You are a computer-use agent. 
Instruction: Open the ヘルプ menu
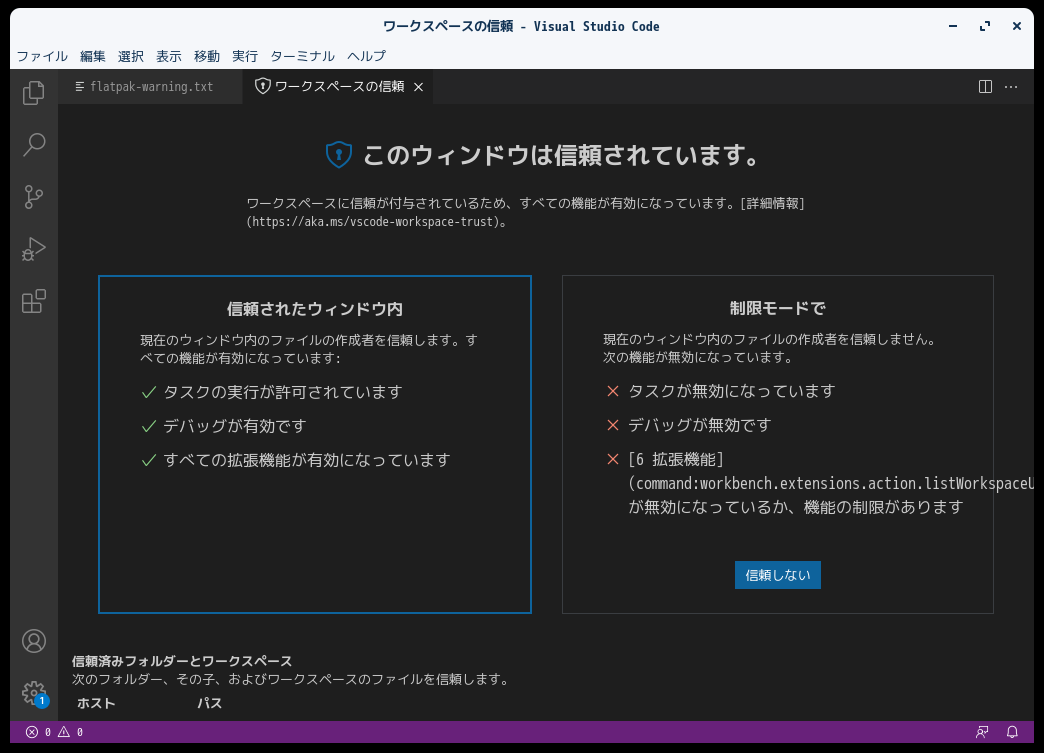(x=366, y=56)
